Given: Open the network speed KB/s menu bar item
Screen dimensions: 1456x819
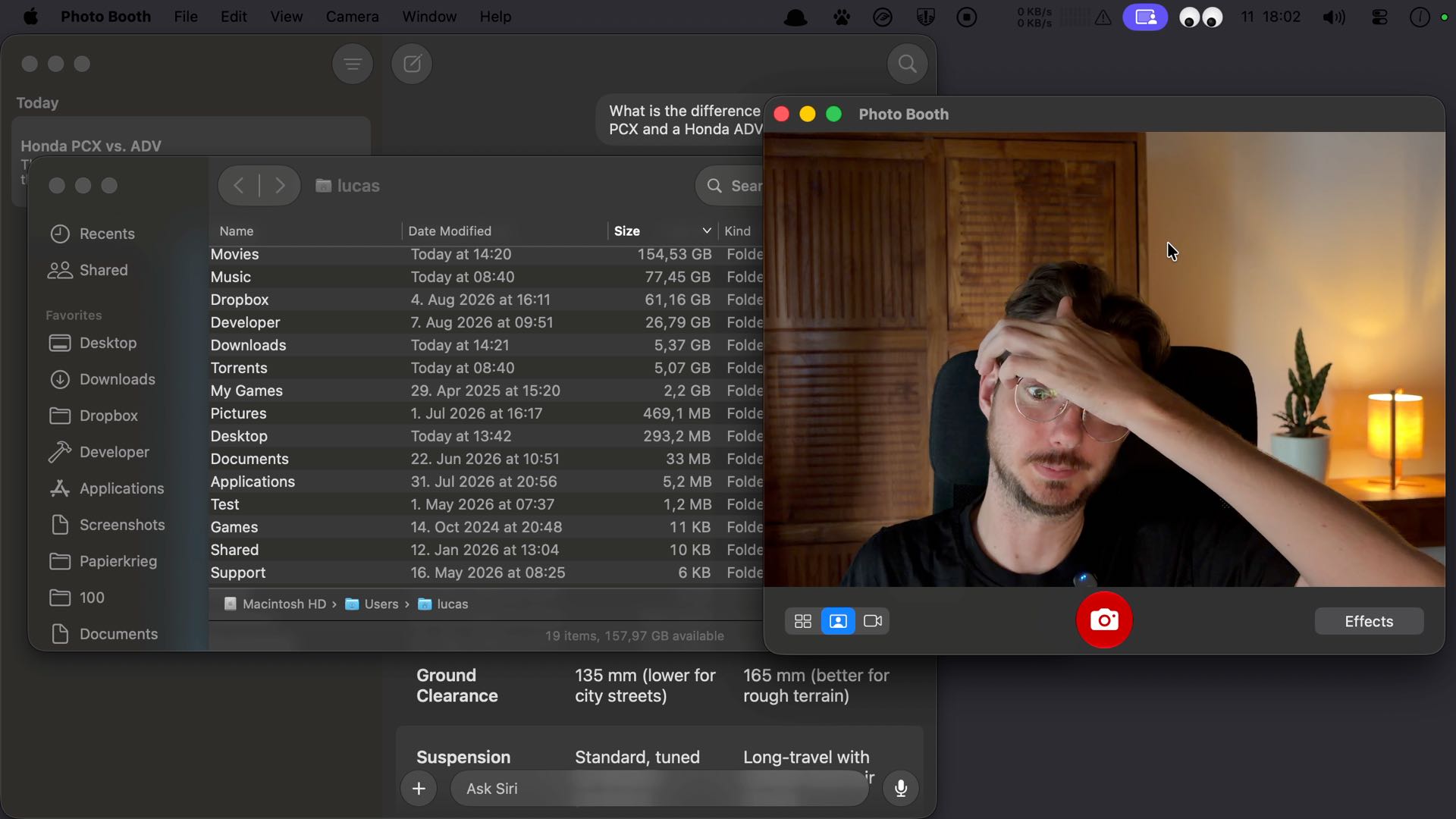Looking at the screenshot, I should coord(1034,17).
